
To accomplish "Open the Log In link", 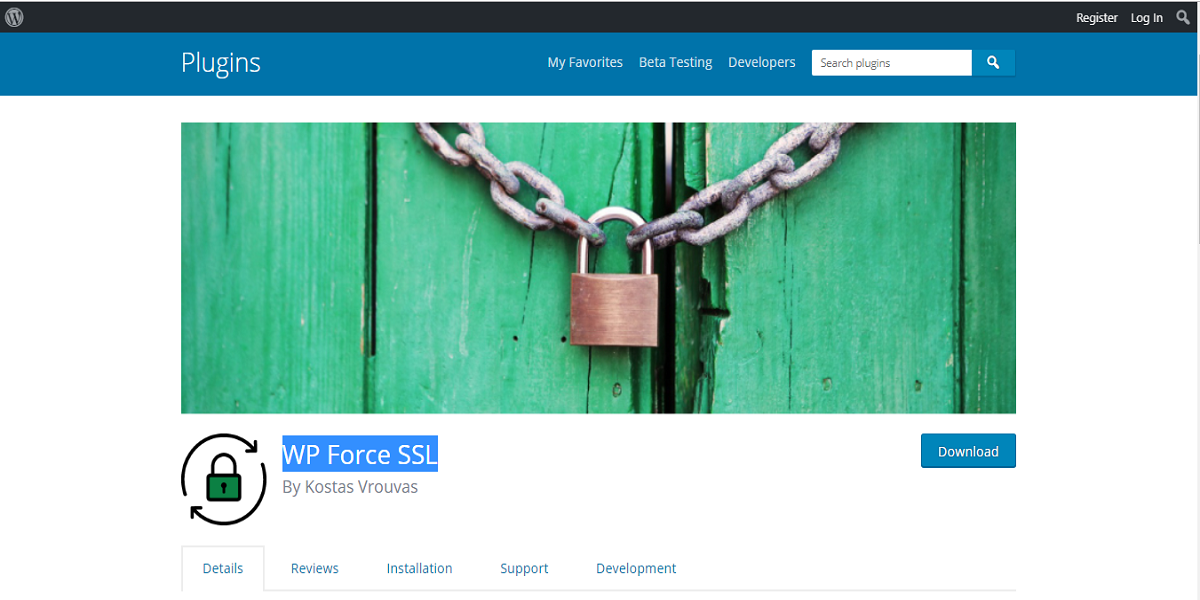I will tap(1147, 18).
